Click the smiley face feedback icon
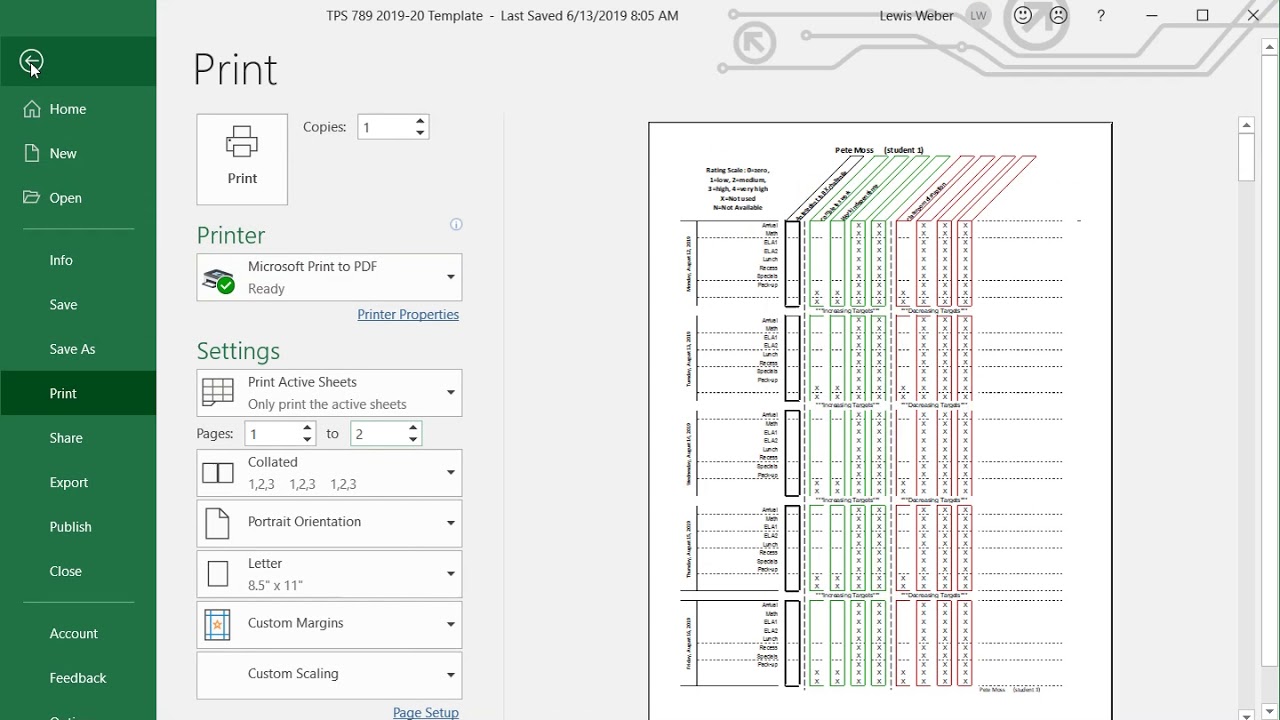1280x720 pixels. tap(1023, 16)
